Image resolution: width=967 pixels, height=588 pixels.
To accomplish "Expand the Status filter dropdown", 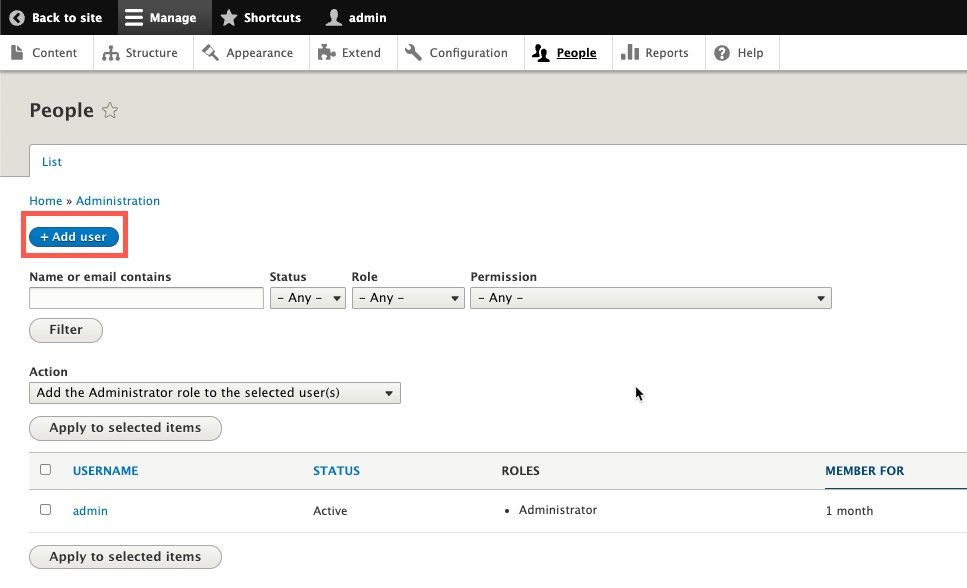I will pyautogui.click(x=308, y=298).
